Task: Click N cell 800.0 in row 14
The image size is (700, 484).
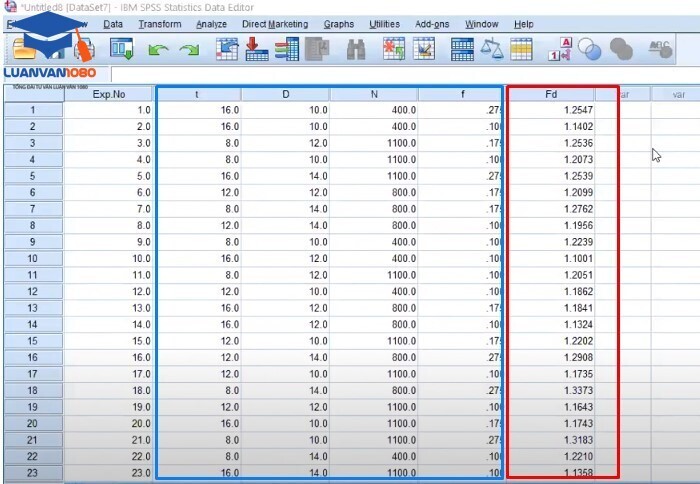Action: 374,325
